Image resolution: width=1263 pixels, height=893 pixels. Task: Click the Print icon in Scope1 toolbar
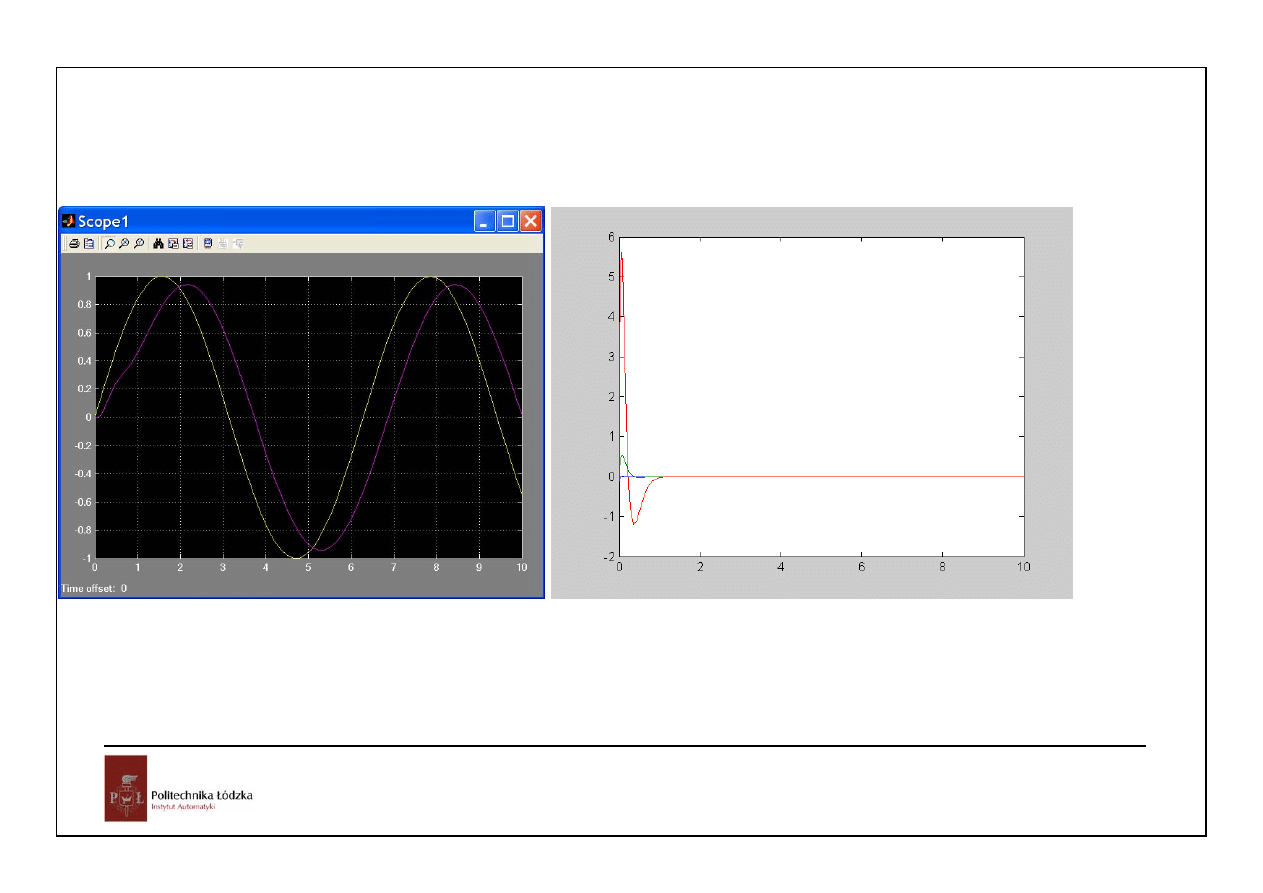(x=74, y=243)
